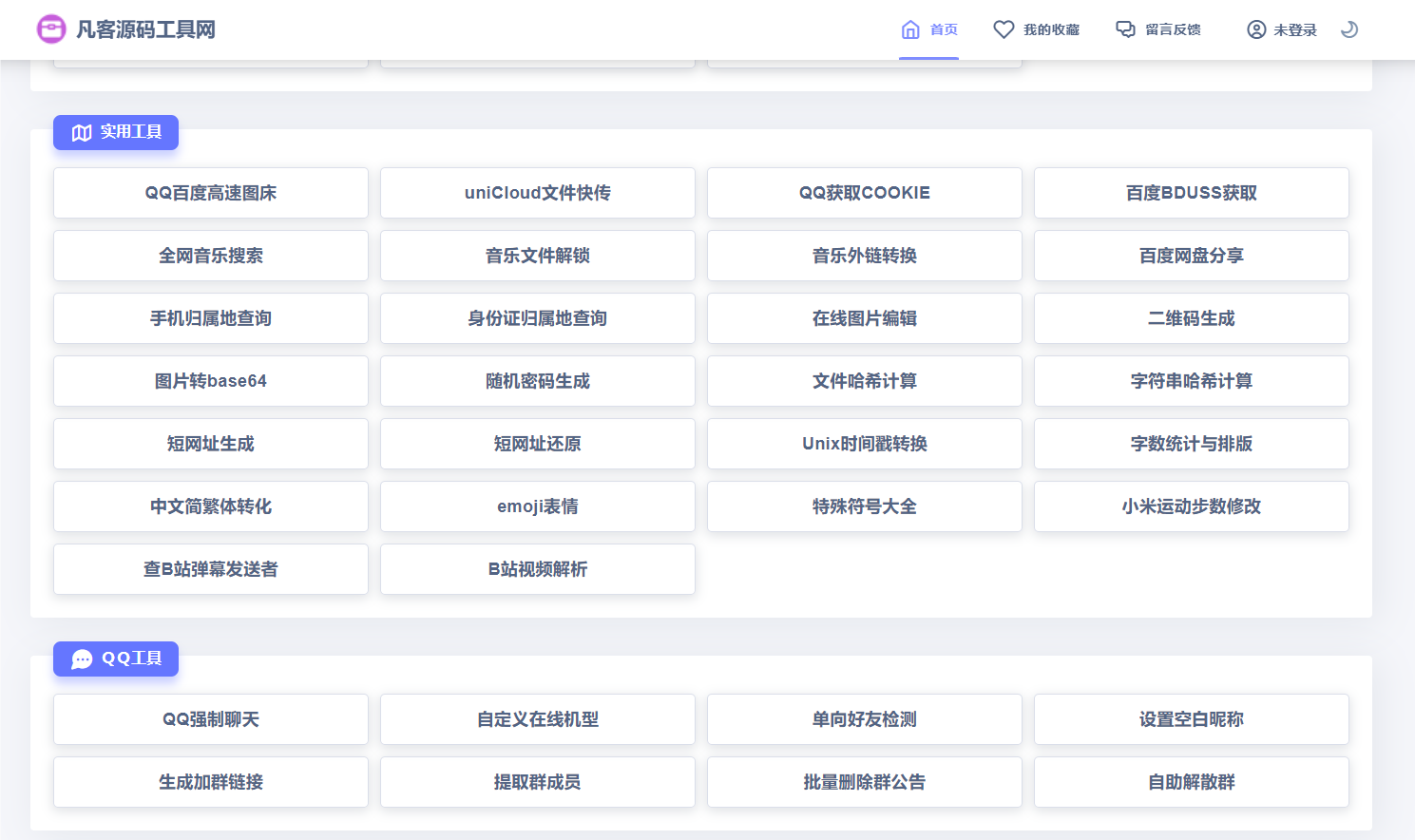Viewport: 1415px width, 840px height.
Task: Click the map icon beside 实用工具
Action: point(82,132)
